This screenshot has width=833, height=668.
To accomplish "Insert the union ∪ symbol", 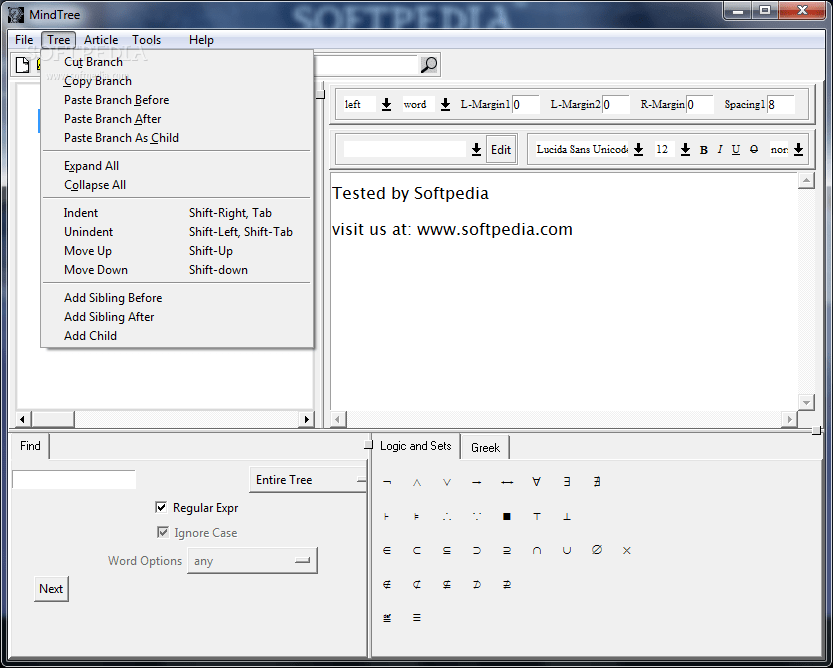I will 567,550.
